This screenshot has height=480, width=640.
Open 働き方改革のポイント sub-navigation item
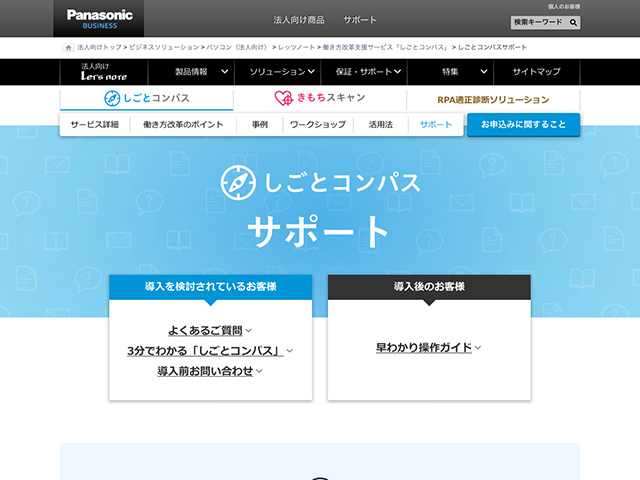(x=183, y=124)
